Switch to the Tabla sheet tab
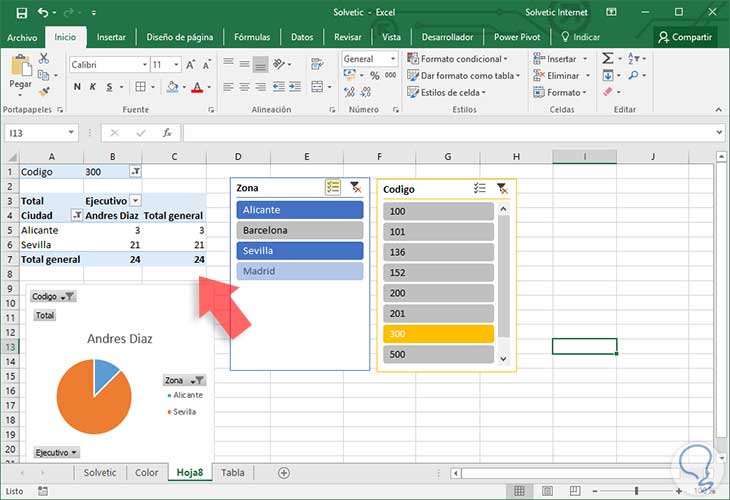Viewport: 730px width, 500px height. tap(232, 473)
